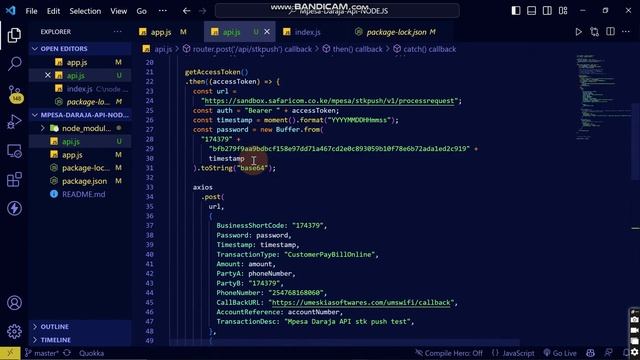Open editor More Actions ellipsis
This screenshot has height=360, width=640.
[626, 32]
